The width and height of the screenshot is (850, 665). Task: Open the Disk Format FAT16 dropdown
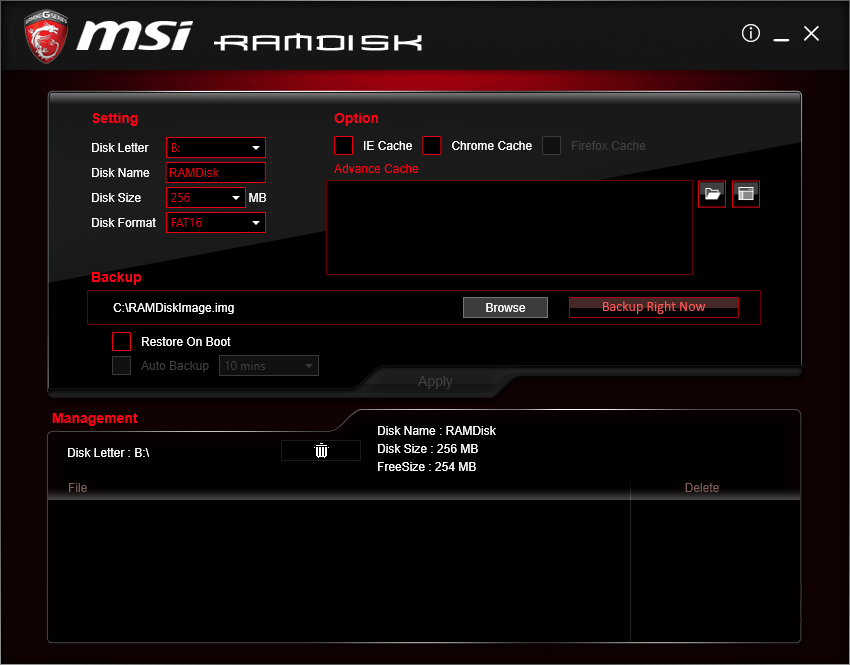click(216, 223)
